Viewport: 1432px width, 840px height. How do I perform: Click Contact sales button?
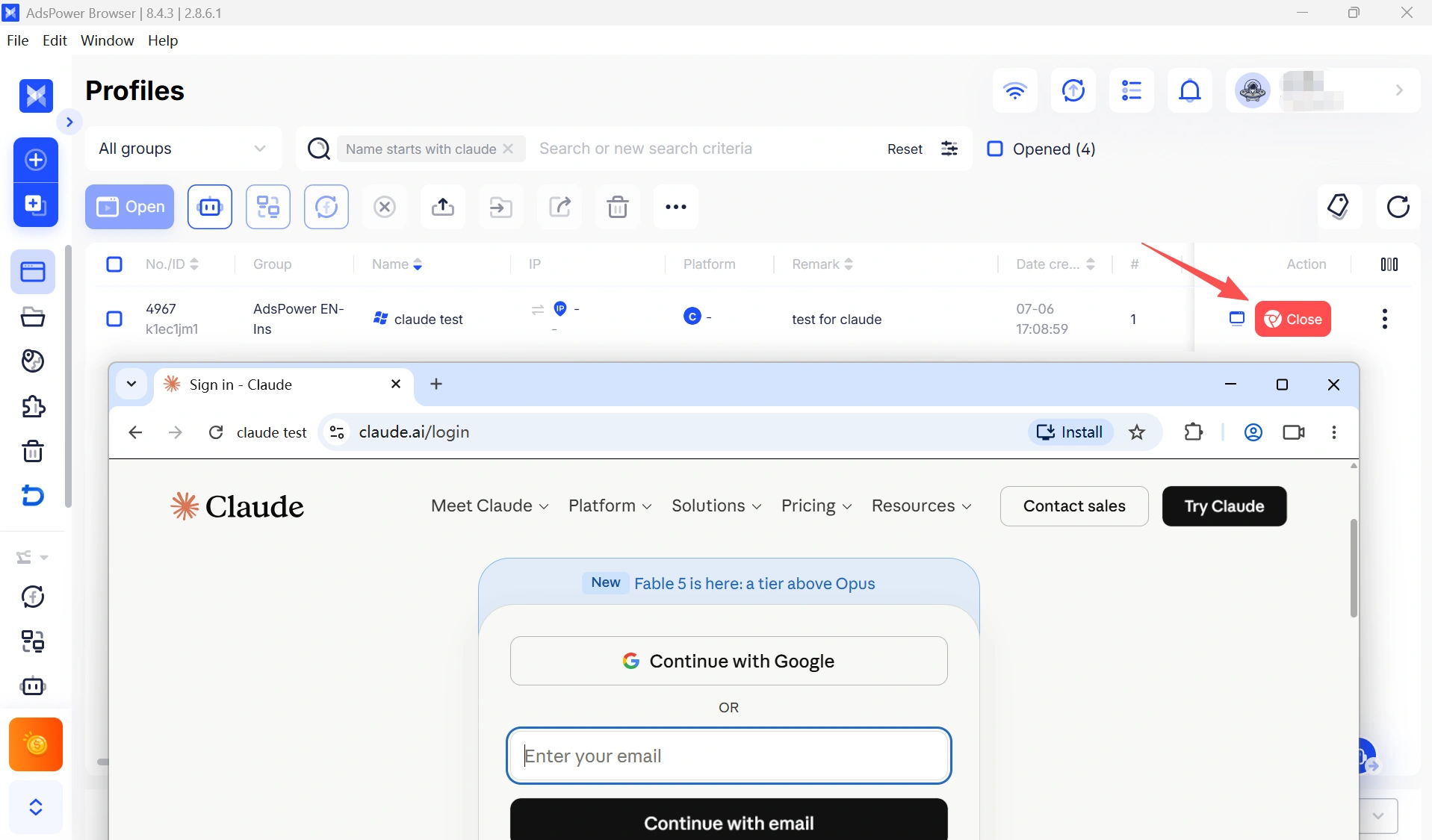pyautogui.click(x=1074, y=506)
